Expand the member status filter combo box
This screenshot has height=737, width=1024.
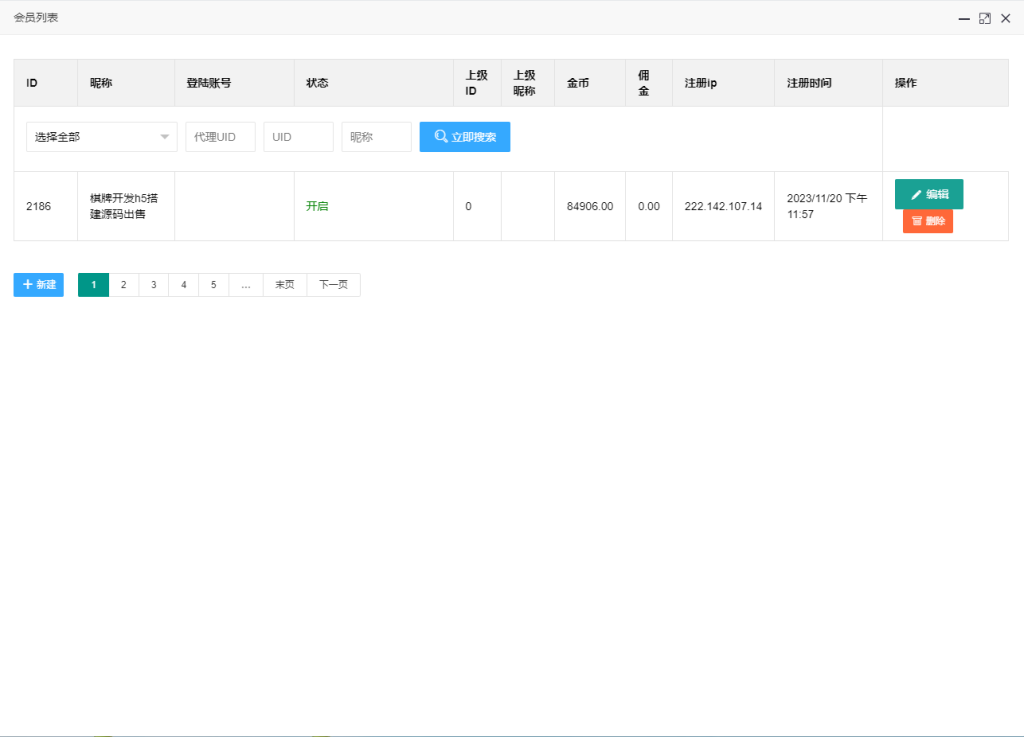(100, 136)
